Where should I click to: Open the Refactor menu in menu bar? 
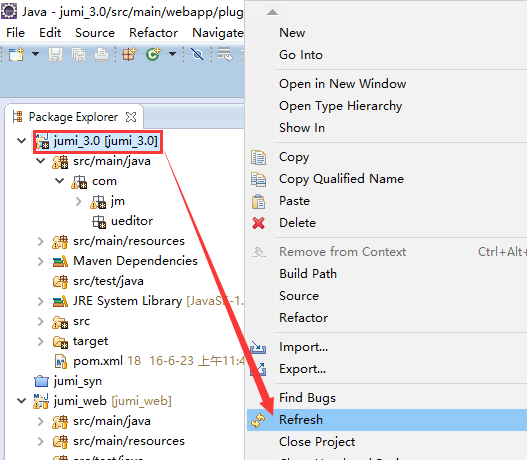(x=153, y=33)
